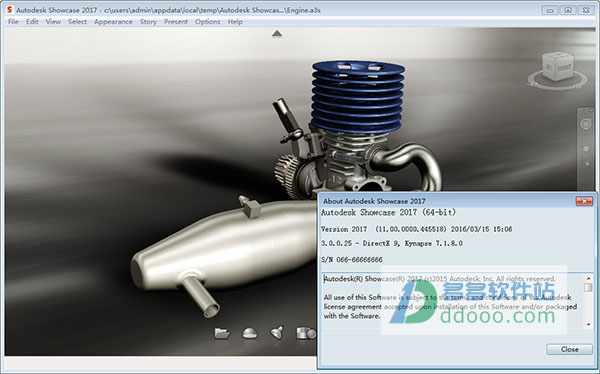600x374 pixels.
Task: Click the FRONT face of the ViewCube
Action: 563,69
